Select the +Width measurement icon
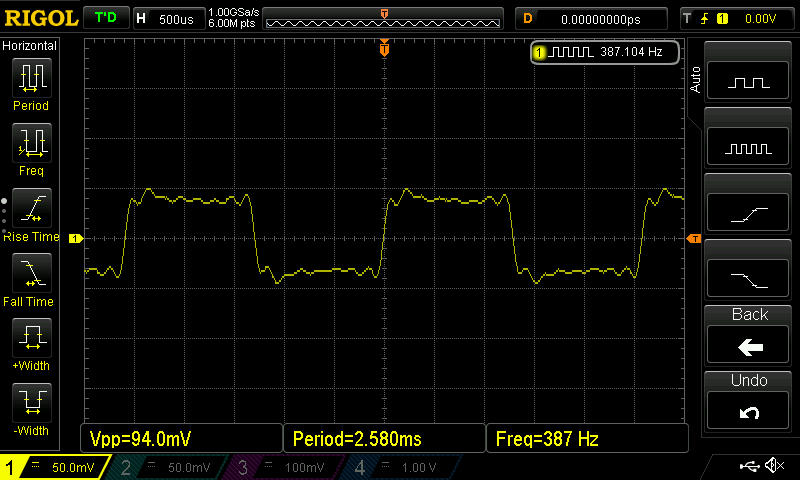 (x=32, y=338)
